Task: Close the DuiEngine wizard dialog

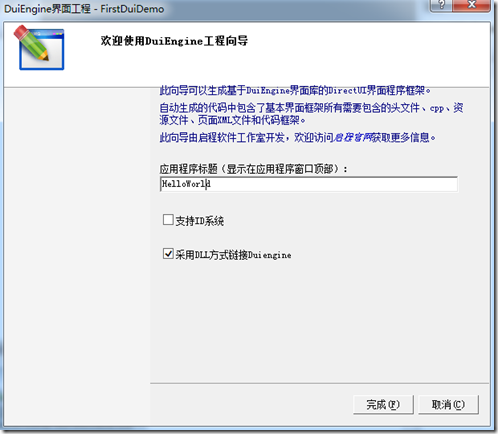Action: (471, 5)
